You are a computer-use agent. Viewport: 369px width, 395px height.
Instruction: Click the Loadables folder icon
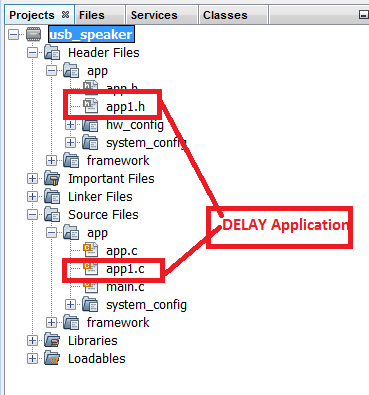click(x=52, y=359)
